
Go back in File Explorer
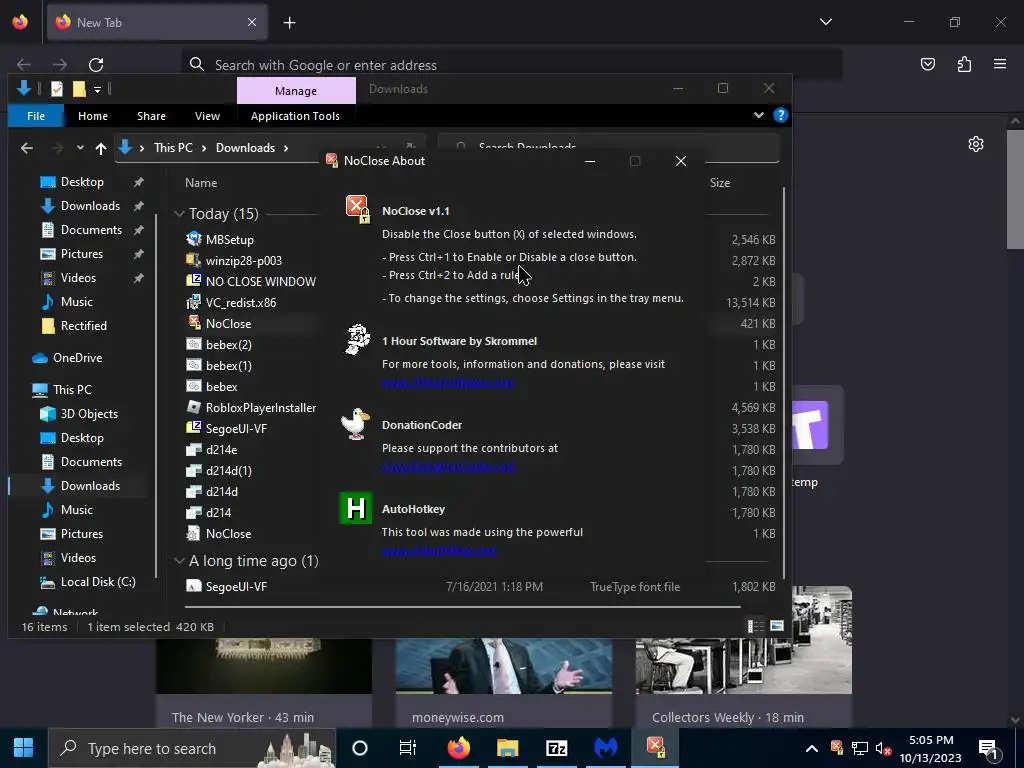[27, 148]
